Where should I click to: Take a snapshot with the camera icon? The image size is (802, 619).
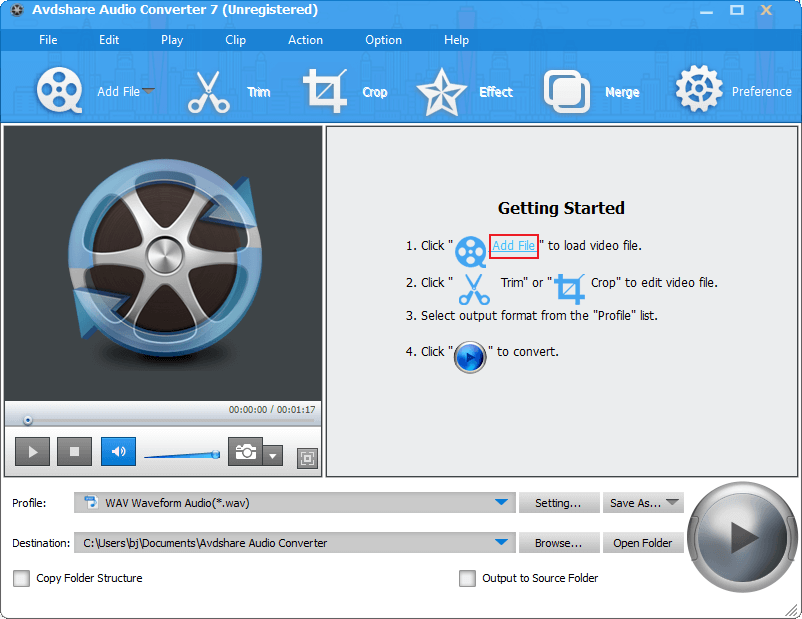(x=246, y=451)
